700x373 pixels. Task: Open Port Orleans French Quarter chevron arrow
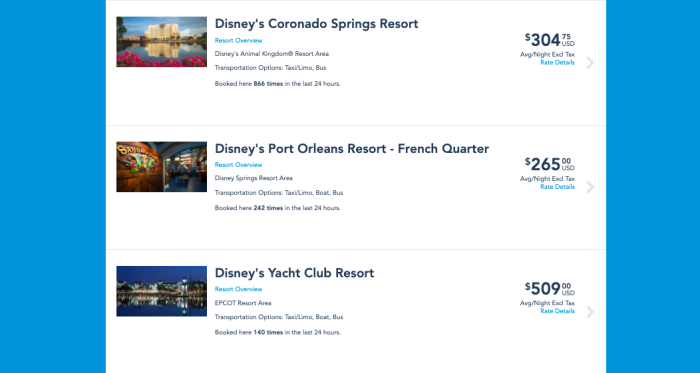[x=590, y=187]
